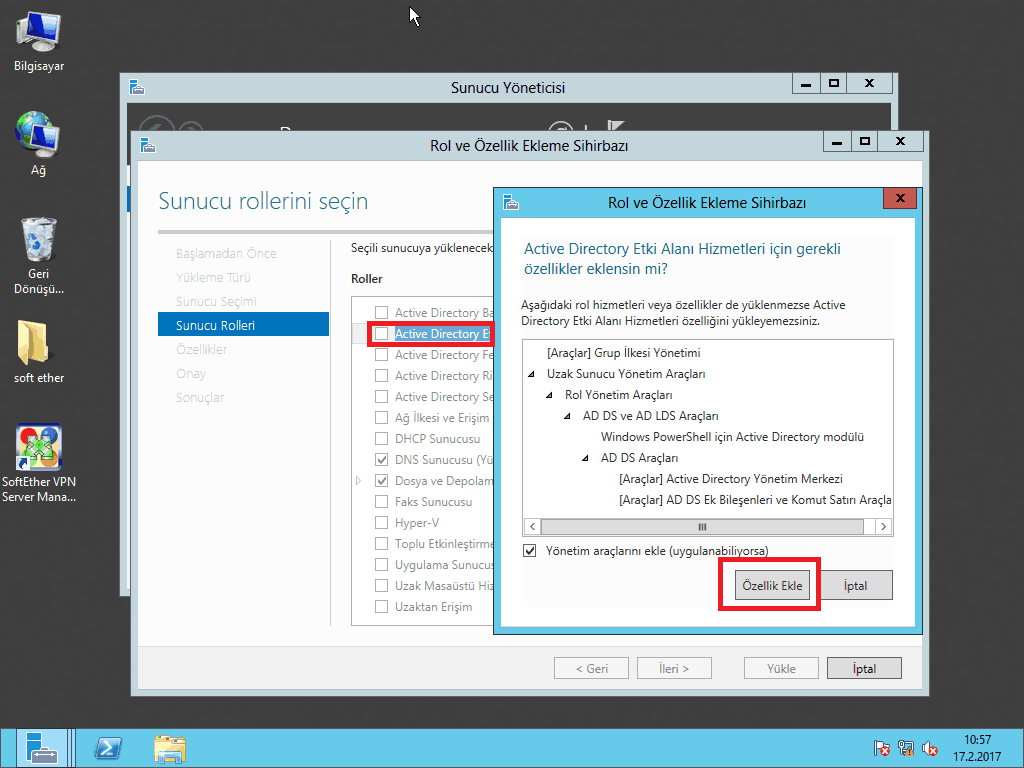Open the soft ether folder icon
This screenshot has height=768, width=1024.
[38, 344]
